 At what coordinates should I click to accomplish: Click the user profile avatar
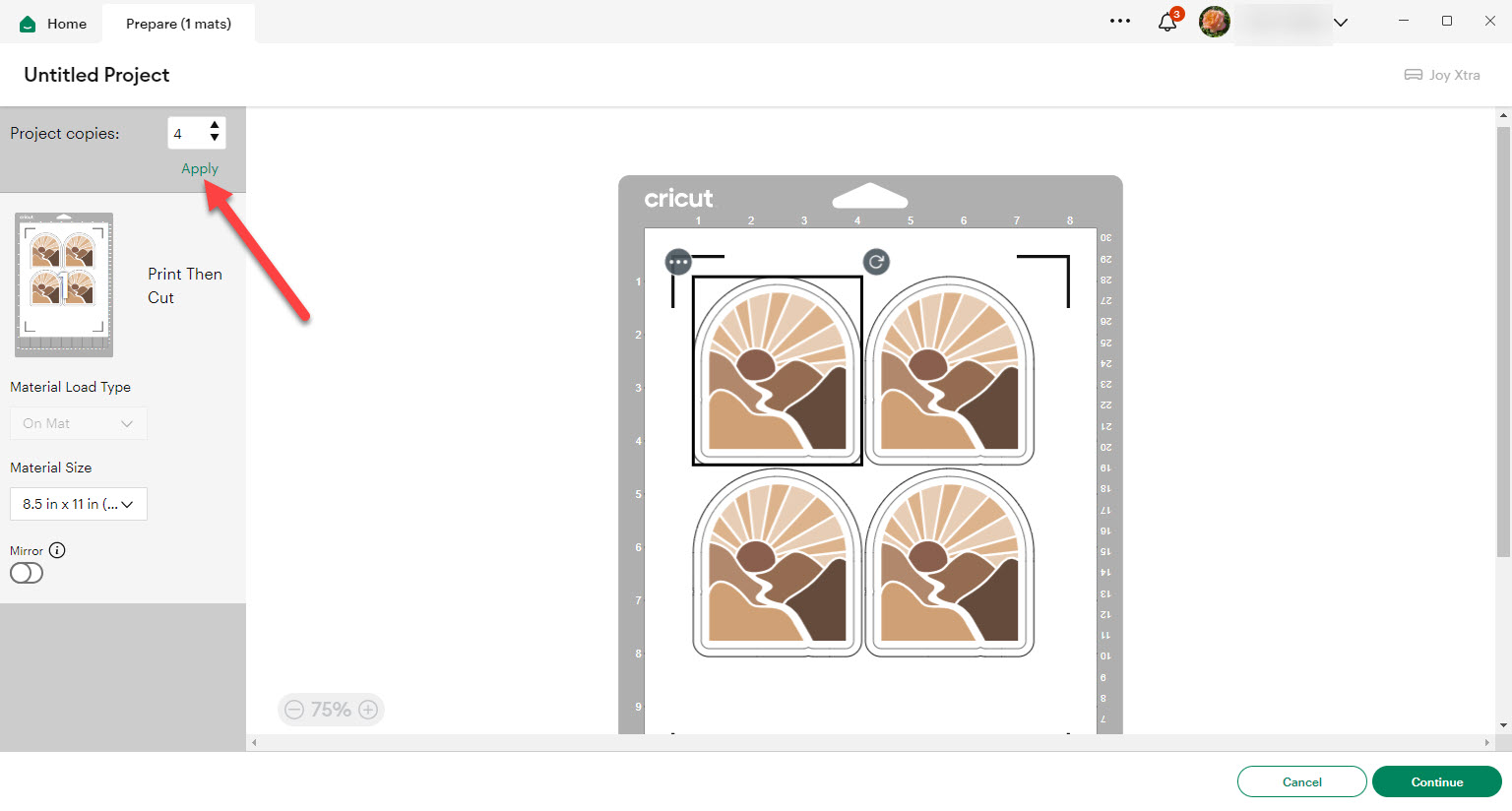coord(1215,22)
